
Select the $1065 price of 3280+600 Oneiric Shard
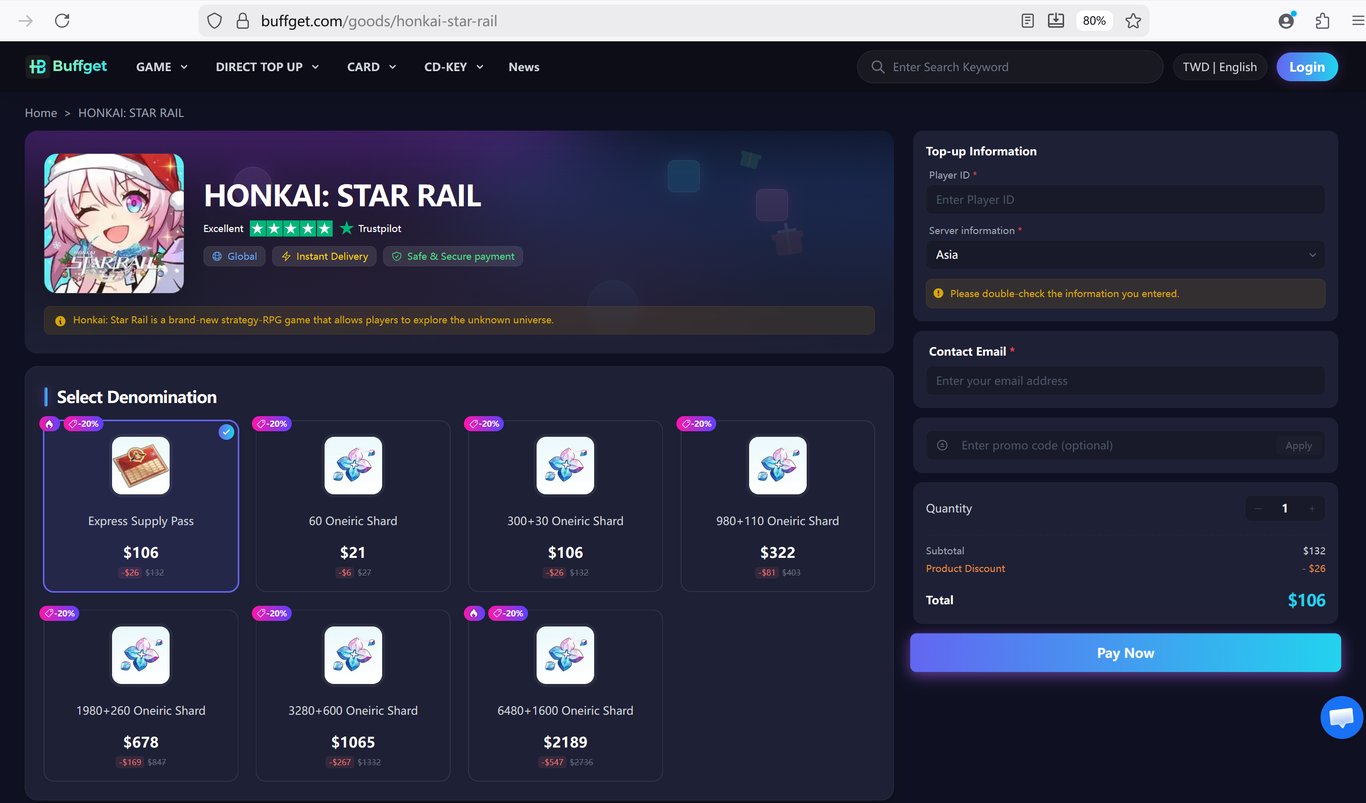point(353,742)
